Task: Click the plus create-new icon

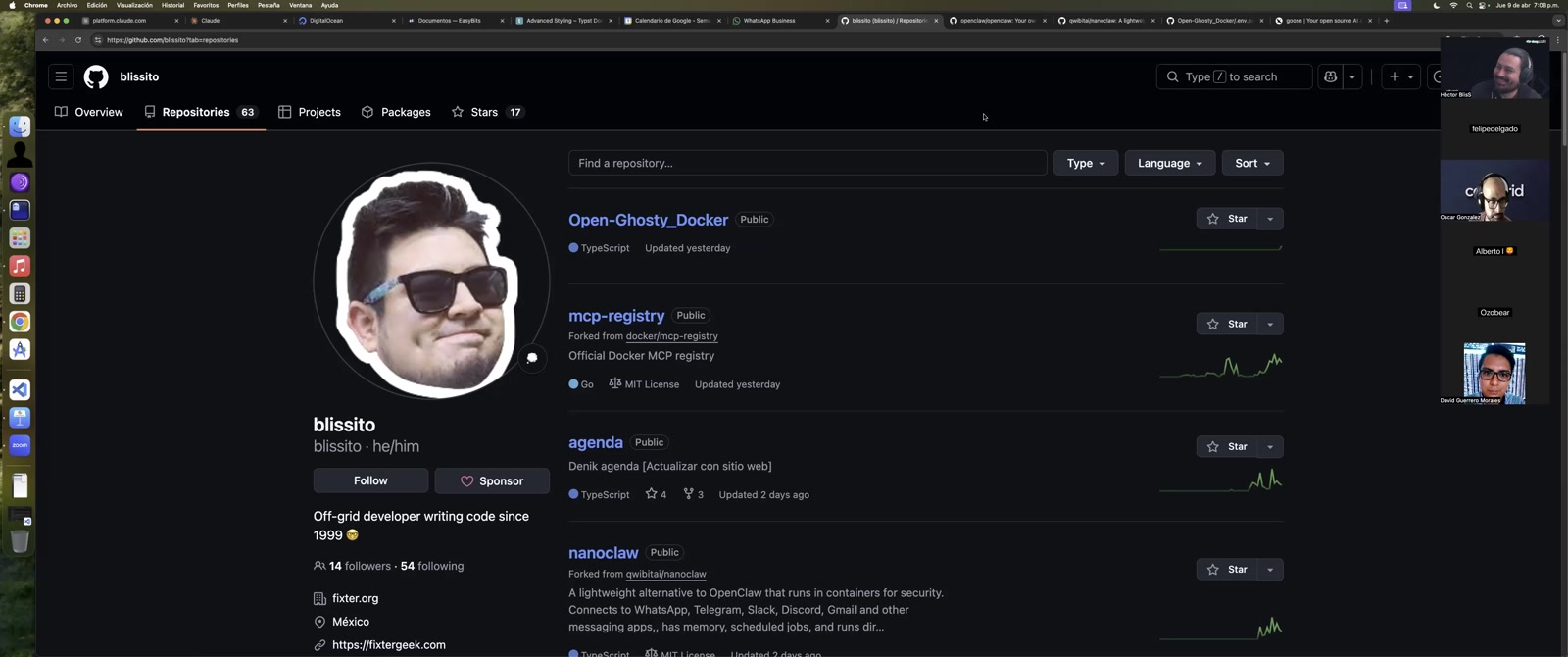Action: [x=1394, y=76]
